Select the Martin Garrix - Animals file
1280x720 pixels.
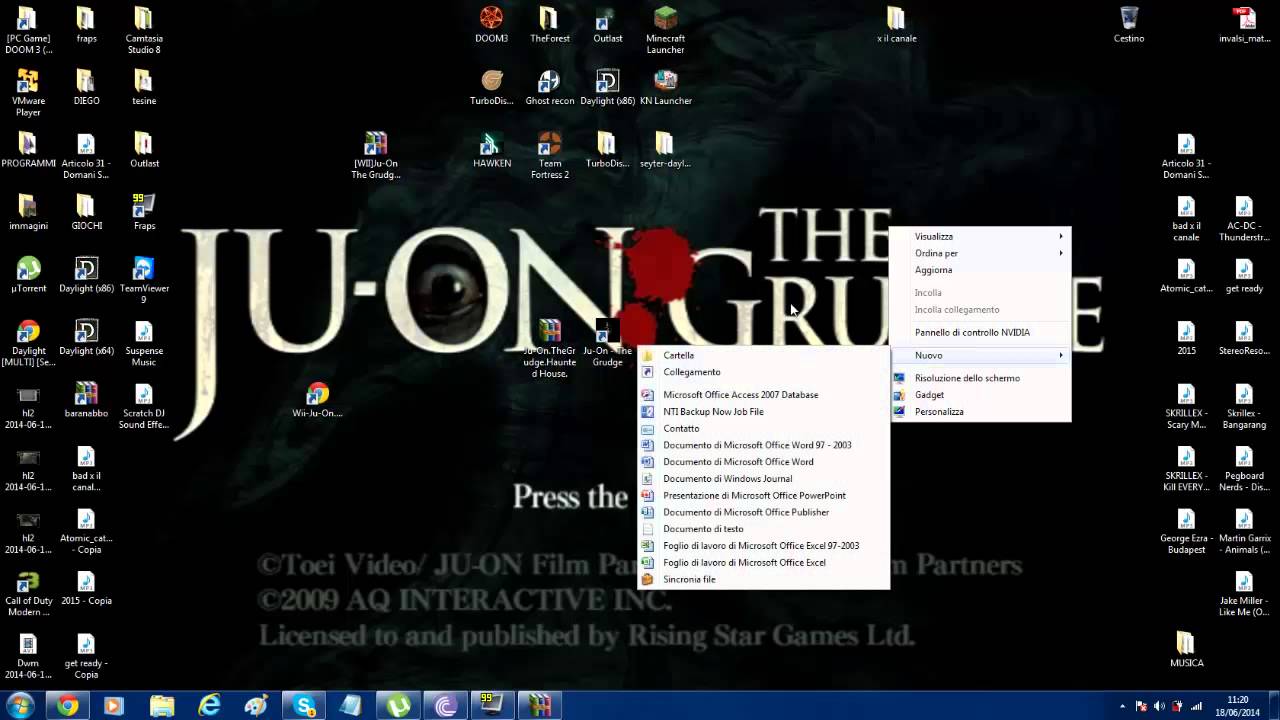click(x=1243, y=530)
